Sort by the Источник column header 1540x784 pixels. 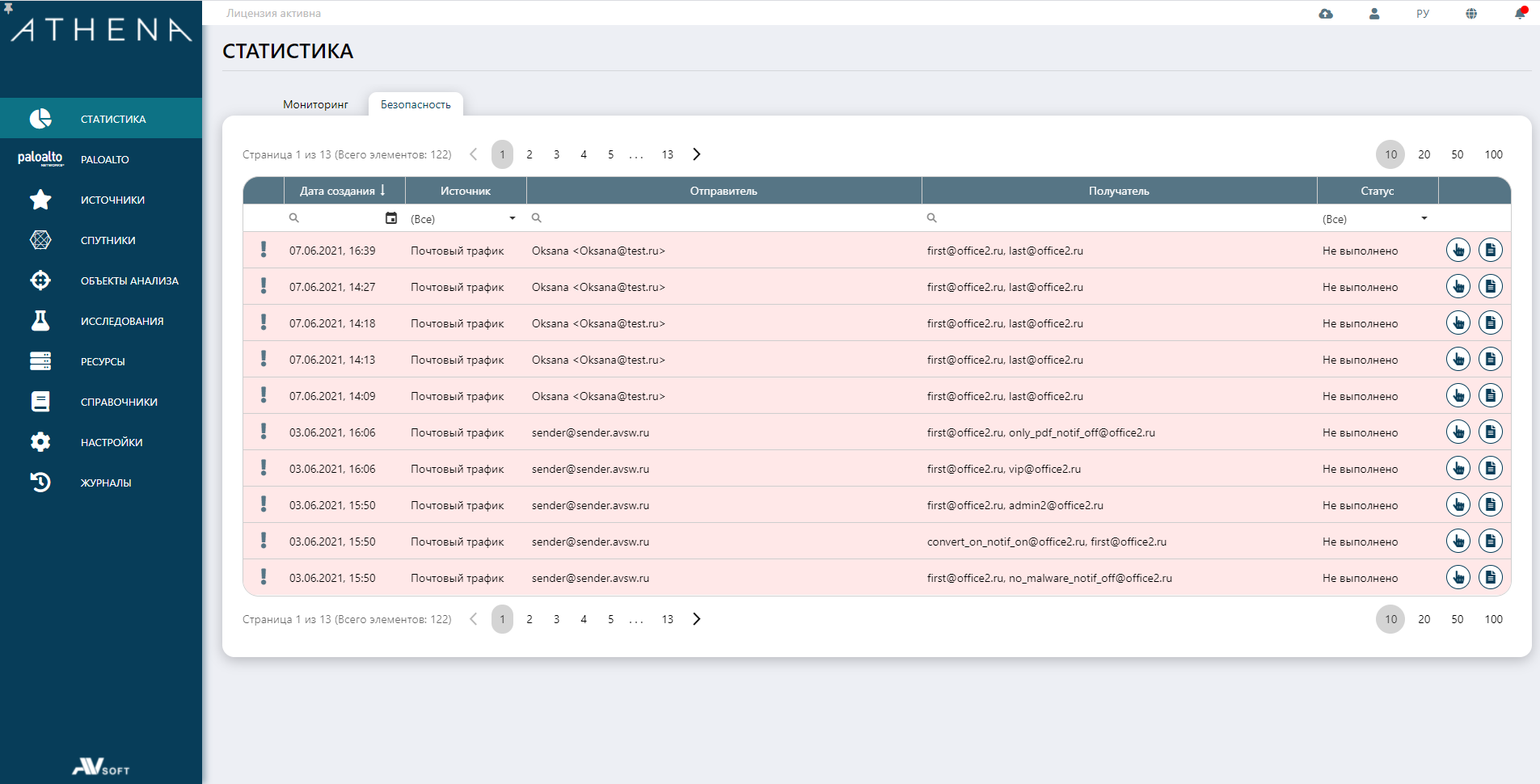[x=466, y=191]
